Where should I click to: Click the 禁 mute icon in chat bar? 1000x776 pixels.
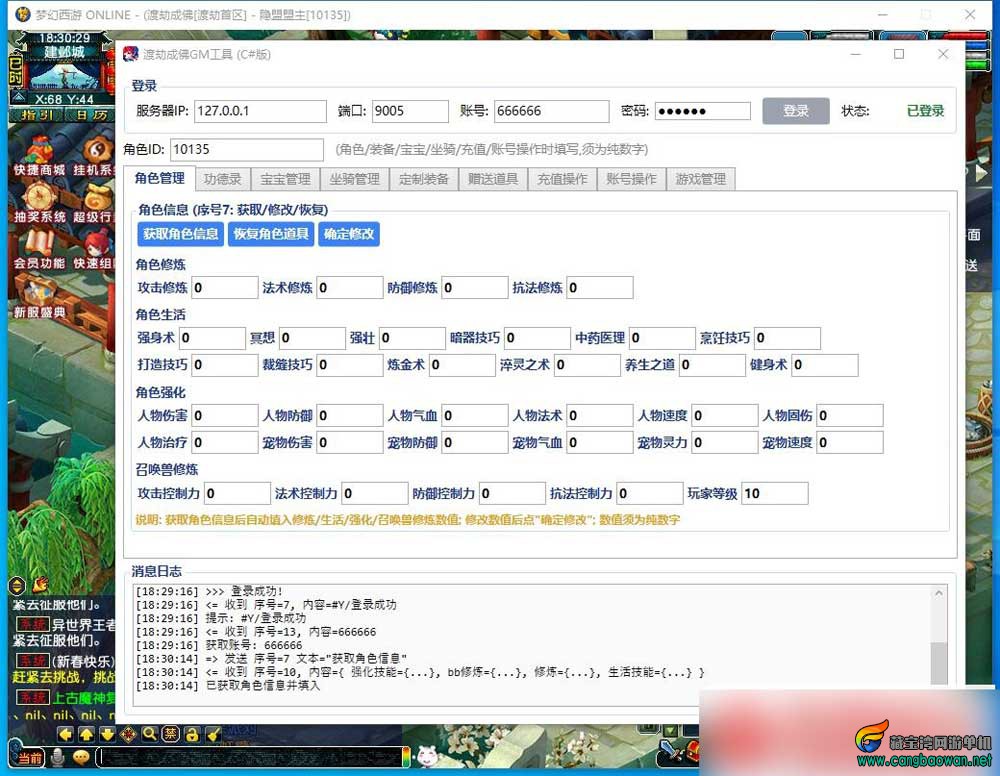click(x=170, y=735)
